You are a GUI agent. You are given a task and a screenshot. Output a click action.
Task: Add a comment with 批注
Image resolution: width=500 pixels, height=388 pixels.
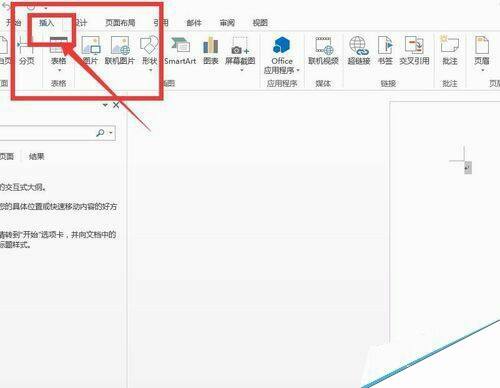tap(450, 51)
